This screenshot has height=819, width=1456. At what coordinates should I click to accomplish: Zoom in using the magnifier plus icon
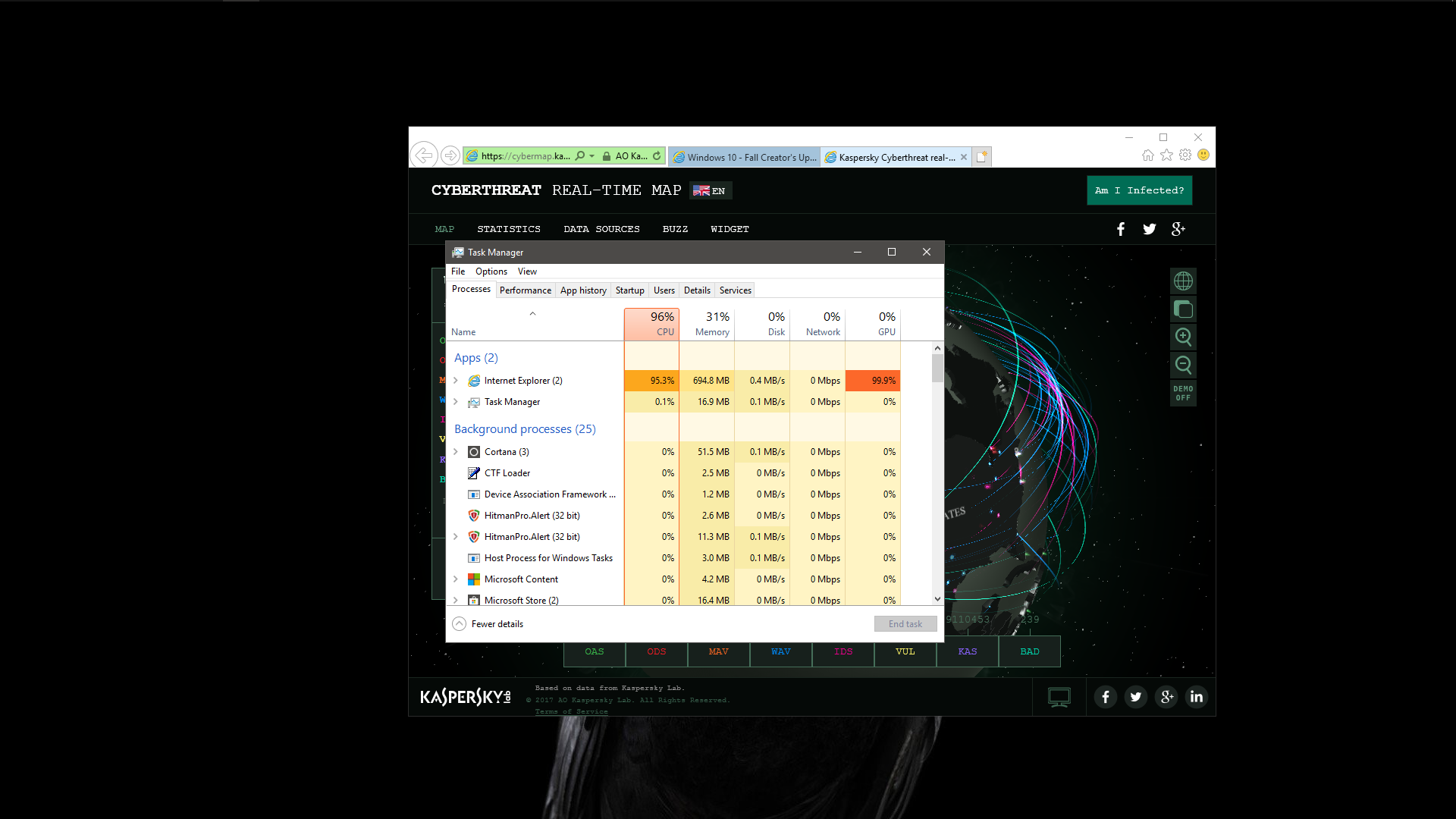(x=1183, y=337)
